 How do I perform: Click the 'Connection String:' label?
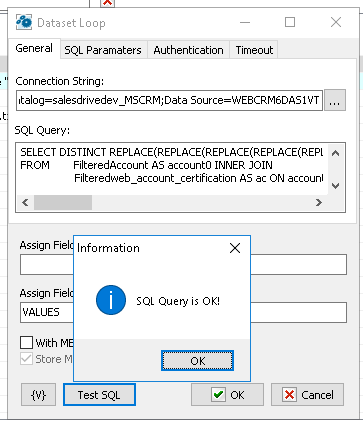60,81
